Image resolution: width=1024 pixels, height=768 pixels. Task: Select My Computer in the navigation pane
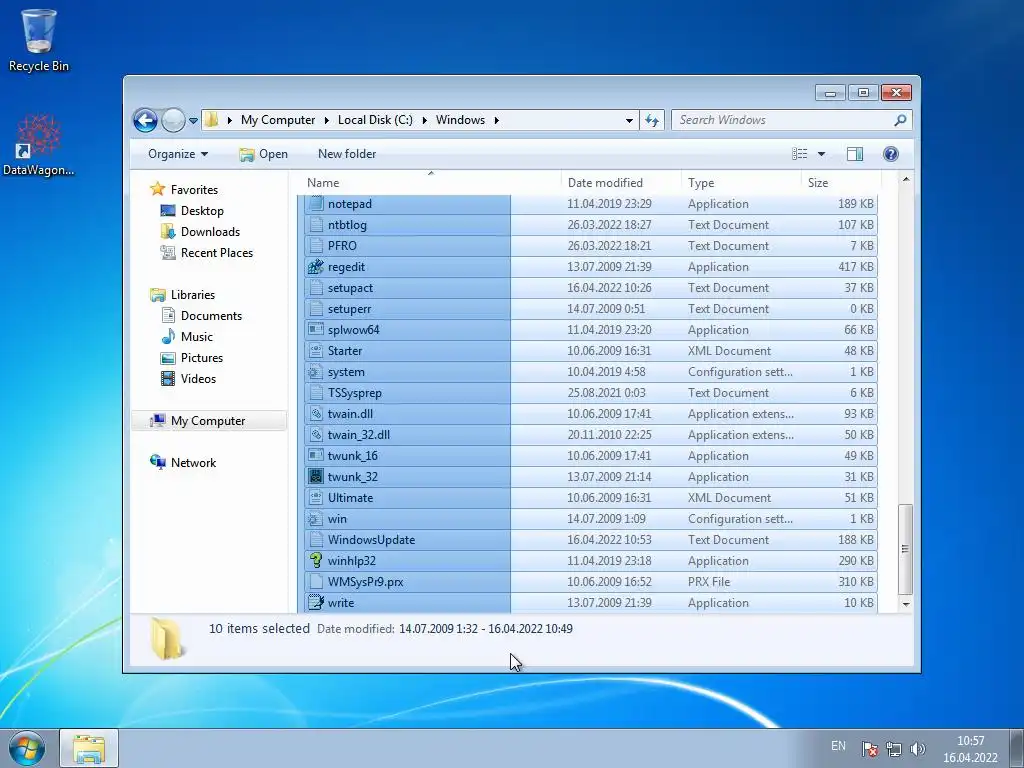coord(209,421)
